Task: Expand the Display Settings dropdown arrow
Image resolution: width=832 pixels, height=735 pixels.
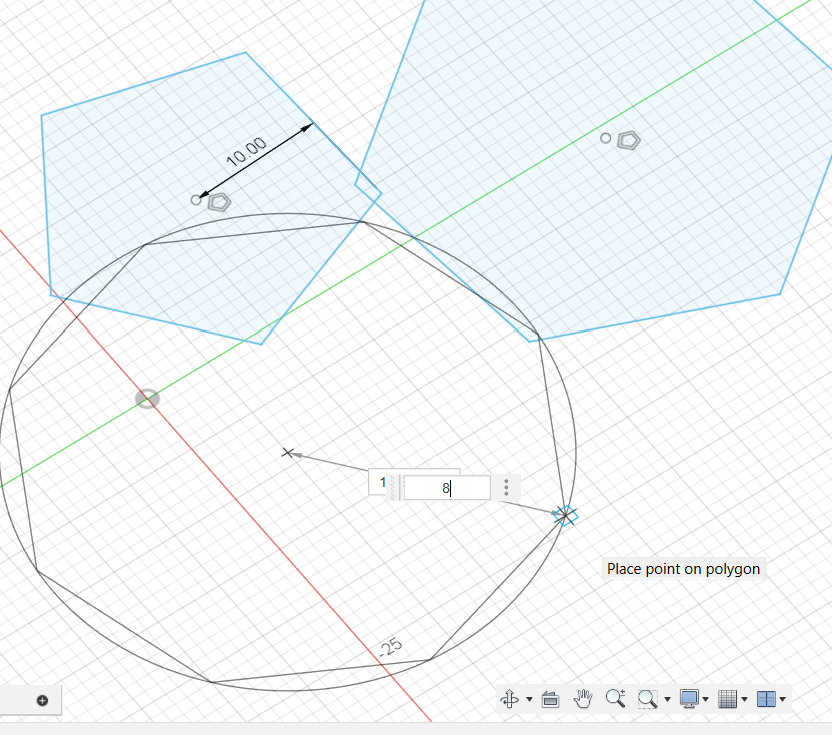Action: click(x=705, y=699)
